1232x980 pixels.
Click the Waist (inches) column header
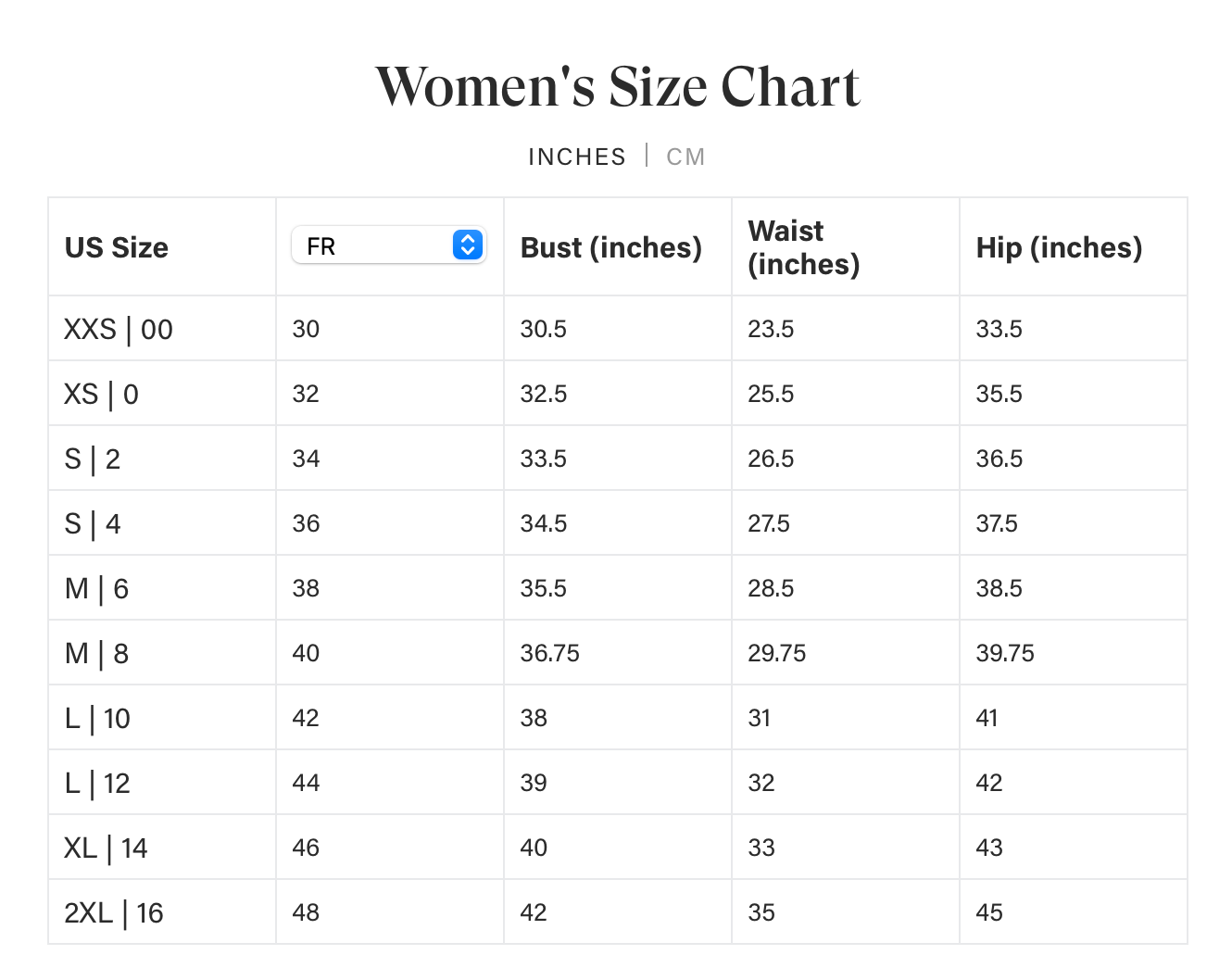(804, 247)
